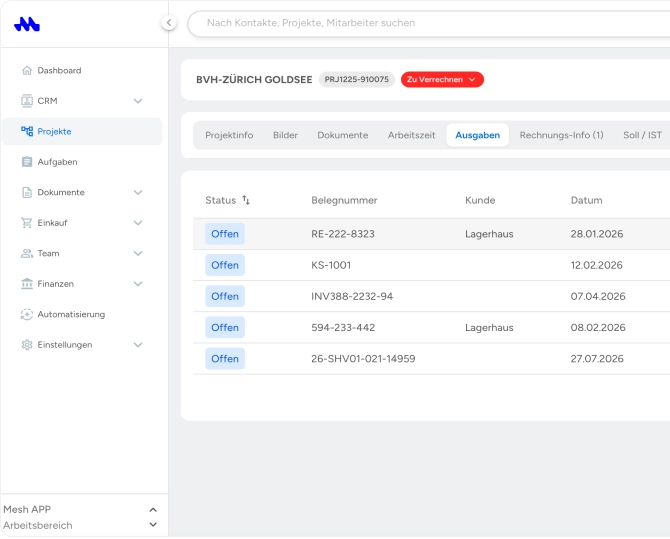Expand the Team submenu chevron

(x=138, y=253)
